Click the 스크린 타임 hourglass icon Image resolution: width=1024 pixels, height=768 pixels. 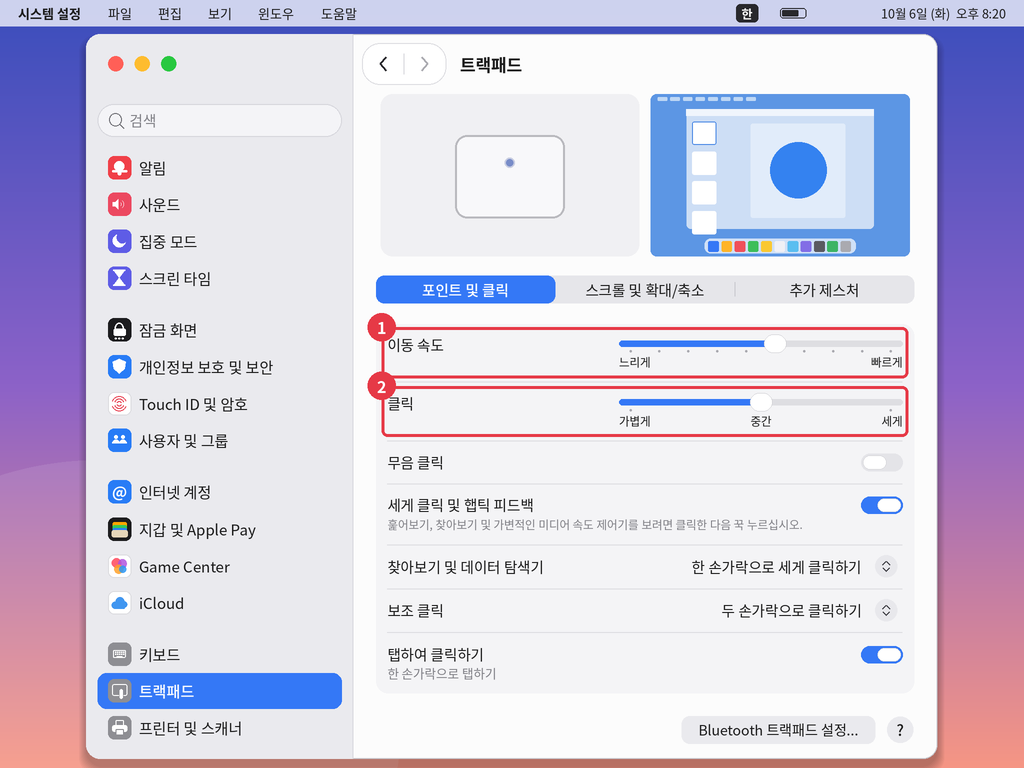click(x=120, y=278)
